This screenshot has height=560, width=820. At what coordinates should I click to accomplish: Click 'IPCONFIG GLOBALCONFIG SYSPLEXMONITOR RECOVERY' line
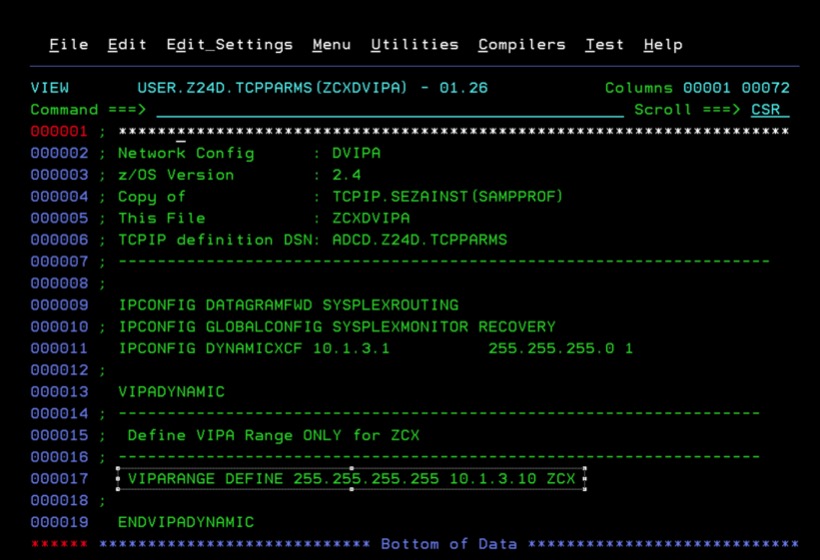pyautogui.click(x=337, y=327)
